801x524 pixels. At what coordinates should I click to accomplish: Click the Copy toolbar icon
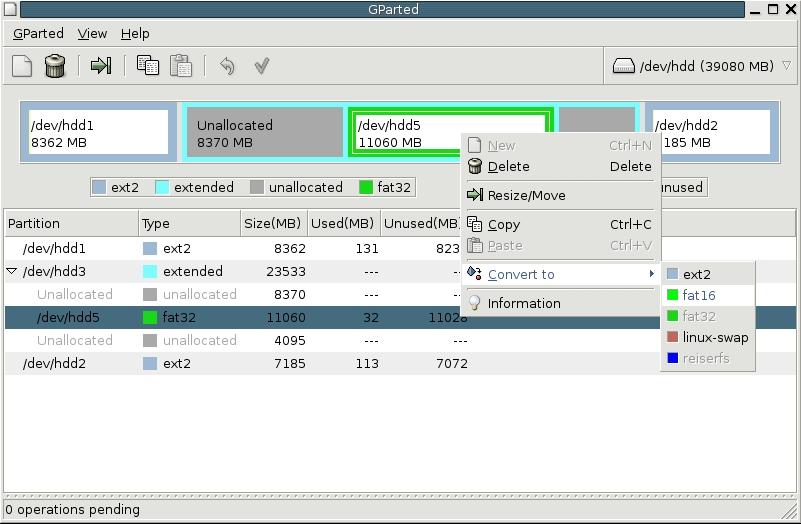(148, 65)
